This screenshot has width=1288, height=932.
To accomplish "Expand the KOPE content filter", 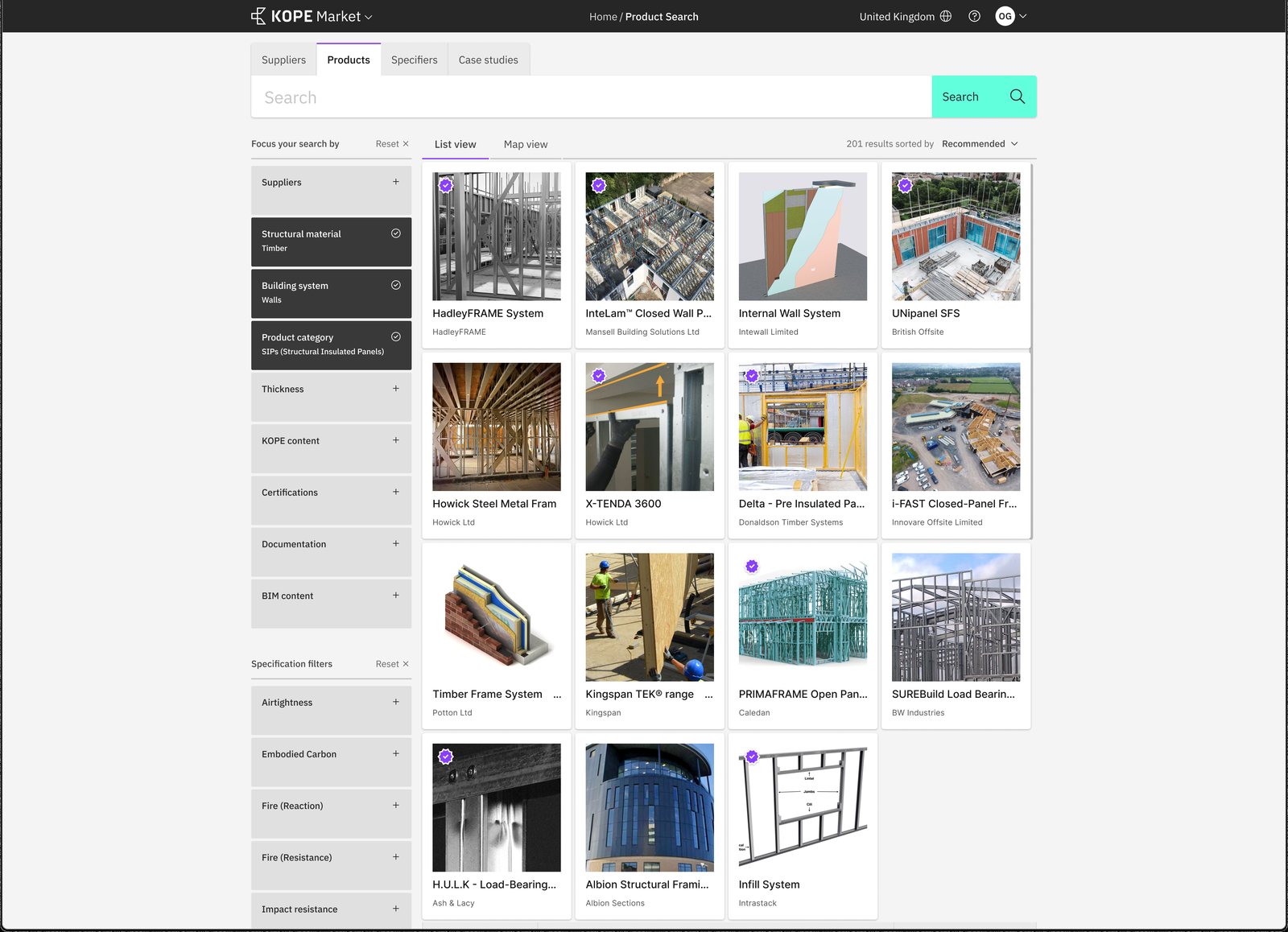I will 331,448.
